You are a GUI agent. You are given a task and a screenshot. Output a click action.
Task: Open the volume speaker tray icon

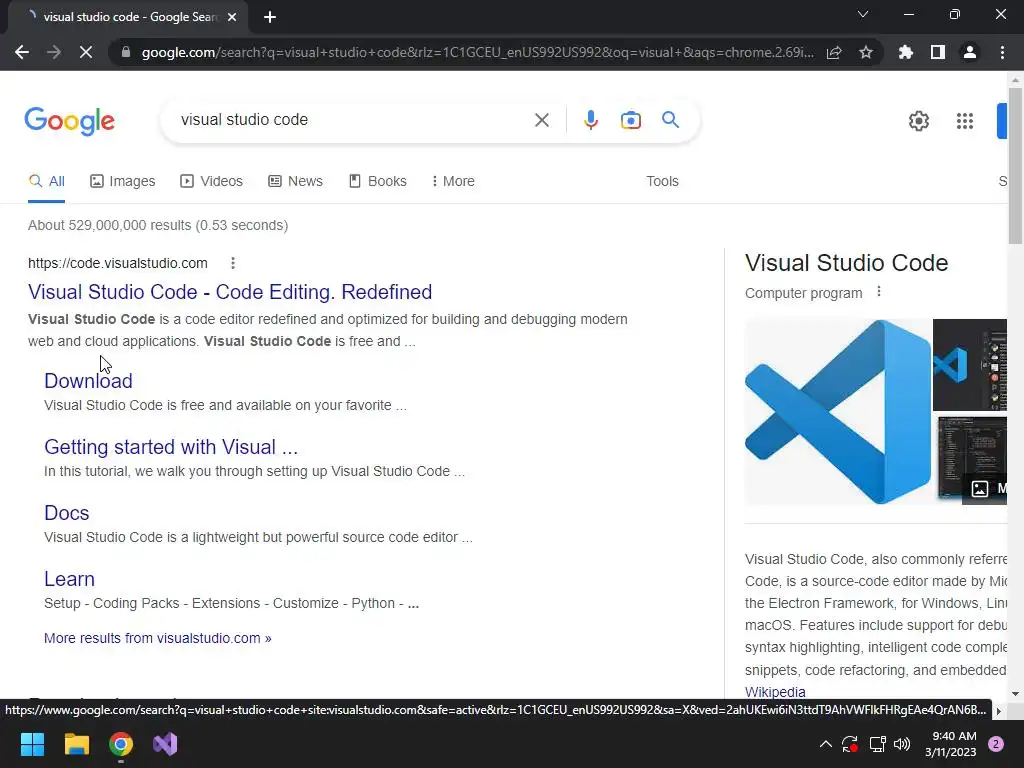(x=902, y=744)
